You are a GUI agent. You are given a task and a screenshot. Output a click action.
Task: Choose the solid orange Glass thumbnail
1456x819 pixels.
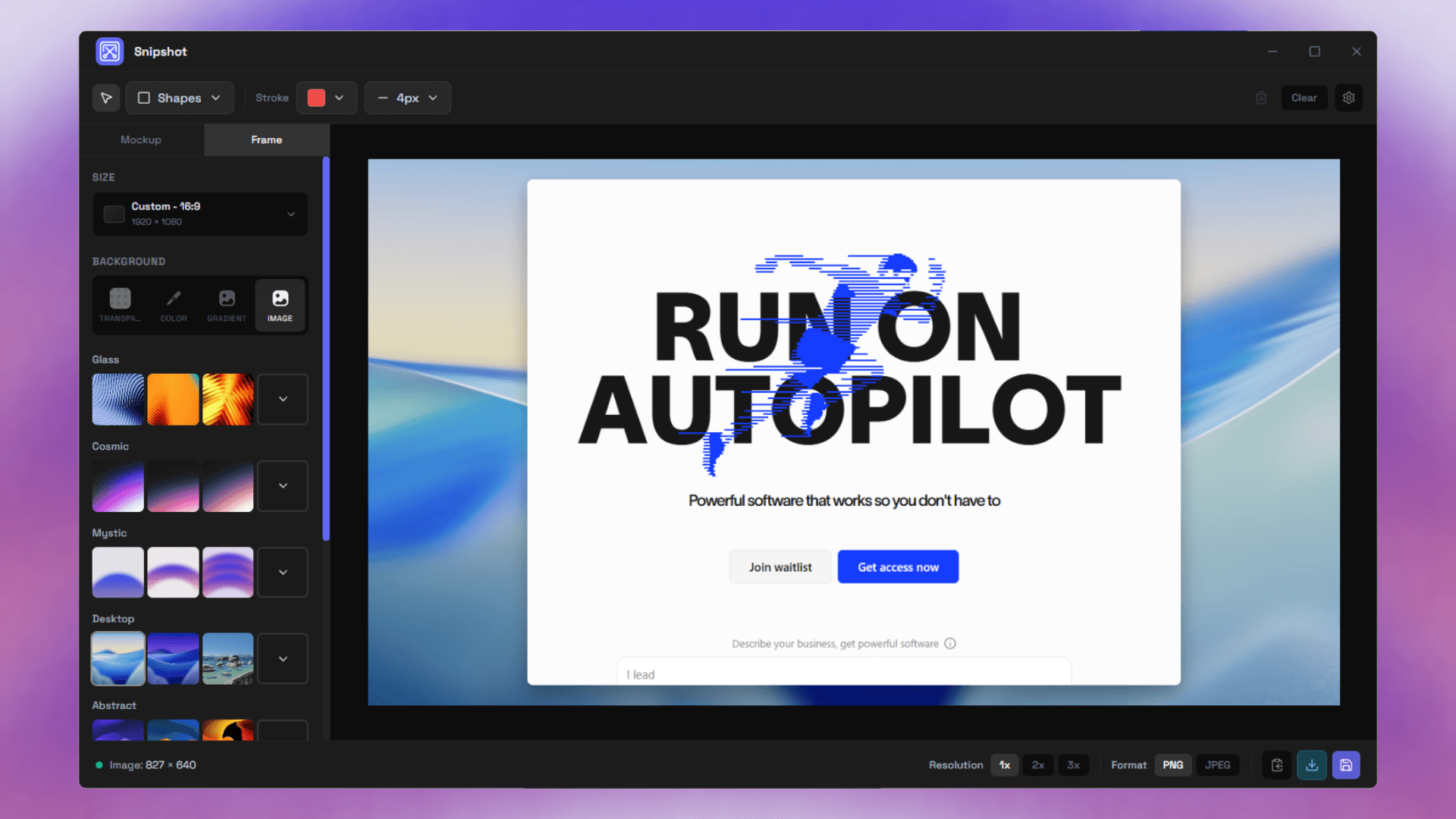(x=173, y=399)
